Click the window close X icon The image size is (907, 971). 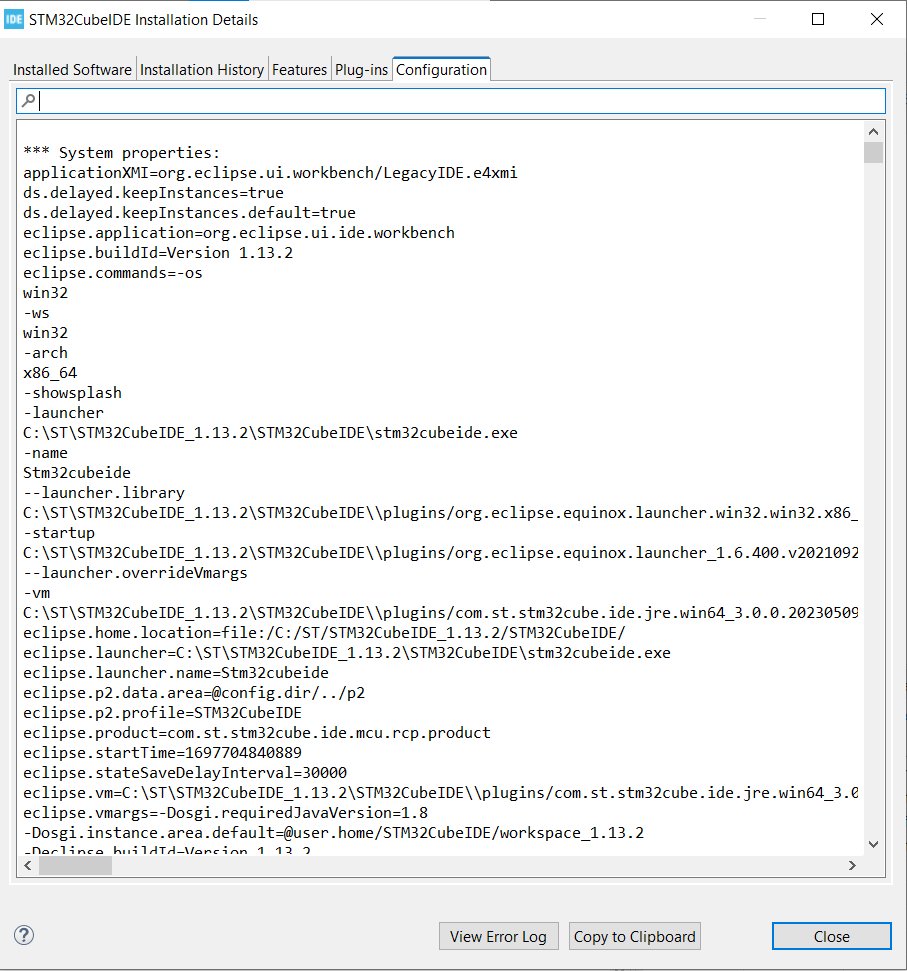877,19
